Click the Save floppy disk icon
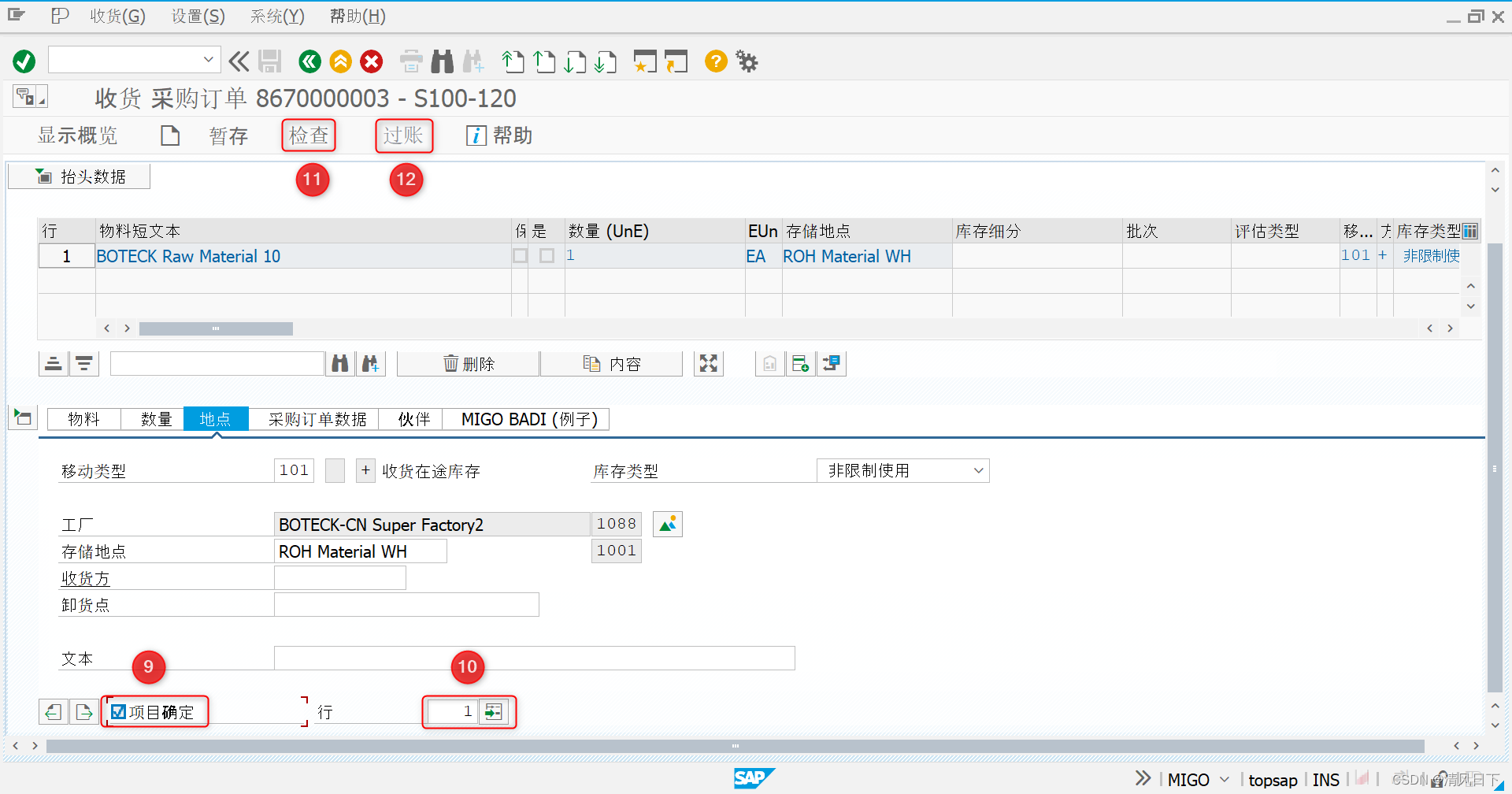This screenshot has height=794, width=1512. point(270,61)
